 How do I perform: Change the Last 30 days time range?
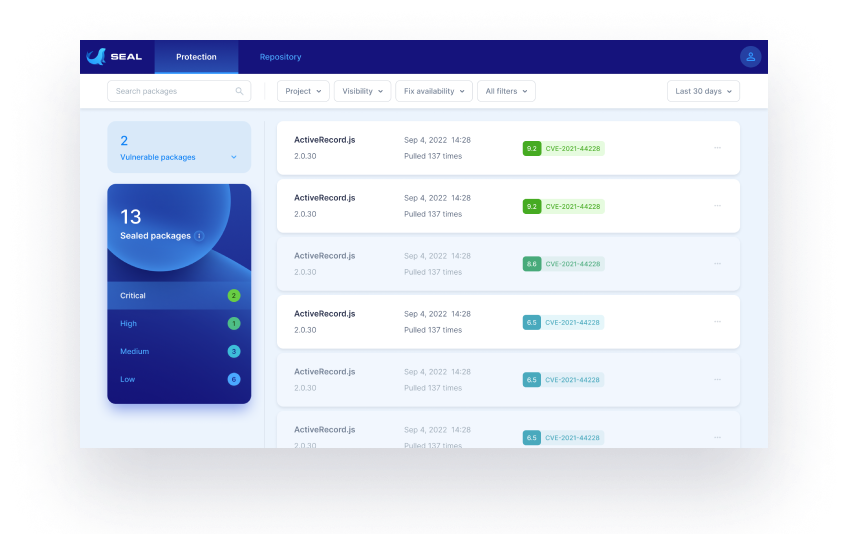tap(703, 91)
